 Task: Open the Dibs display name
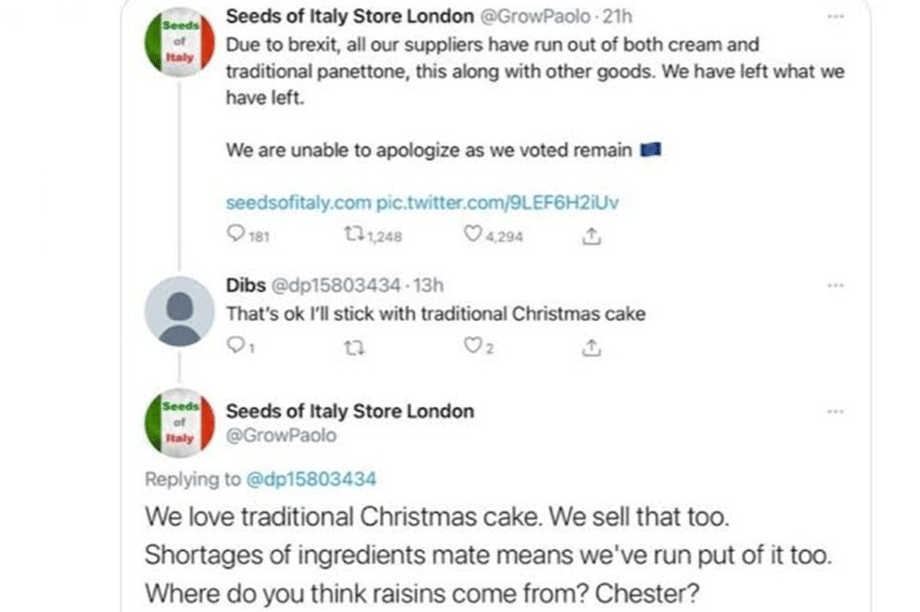click(x=246, y=285)
